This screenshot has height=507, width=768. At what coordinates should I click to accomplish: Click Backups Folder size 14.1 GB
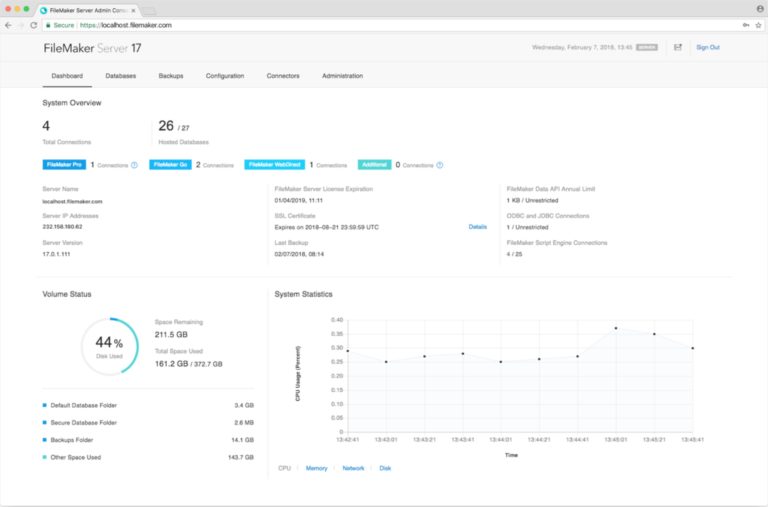point(242,440)
